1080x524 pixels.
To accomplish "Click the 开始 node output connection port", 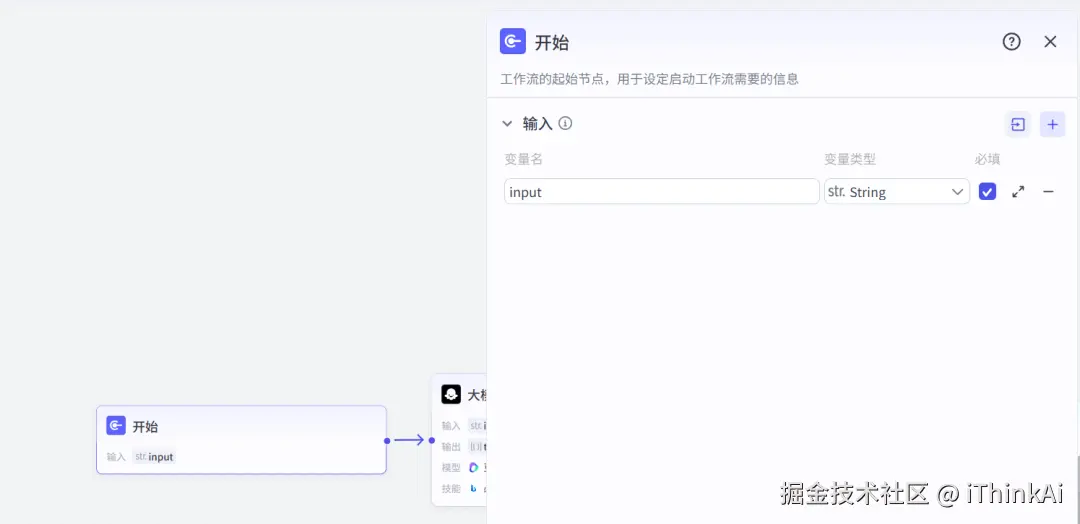I will 387,440.
